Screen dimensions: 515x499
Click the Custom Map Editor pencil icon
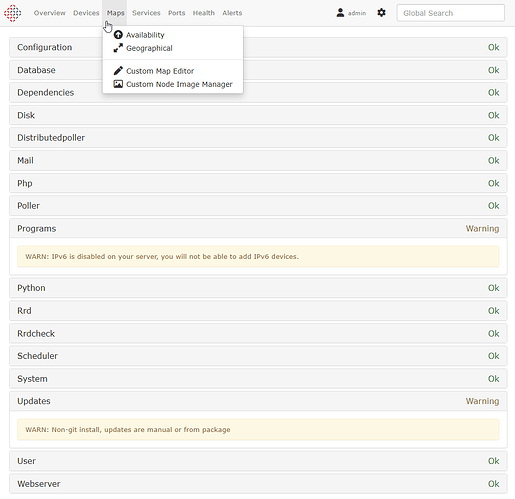click(x=118, y=71)
